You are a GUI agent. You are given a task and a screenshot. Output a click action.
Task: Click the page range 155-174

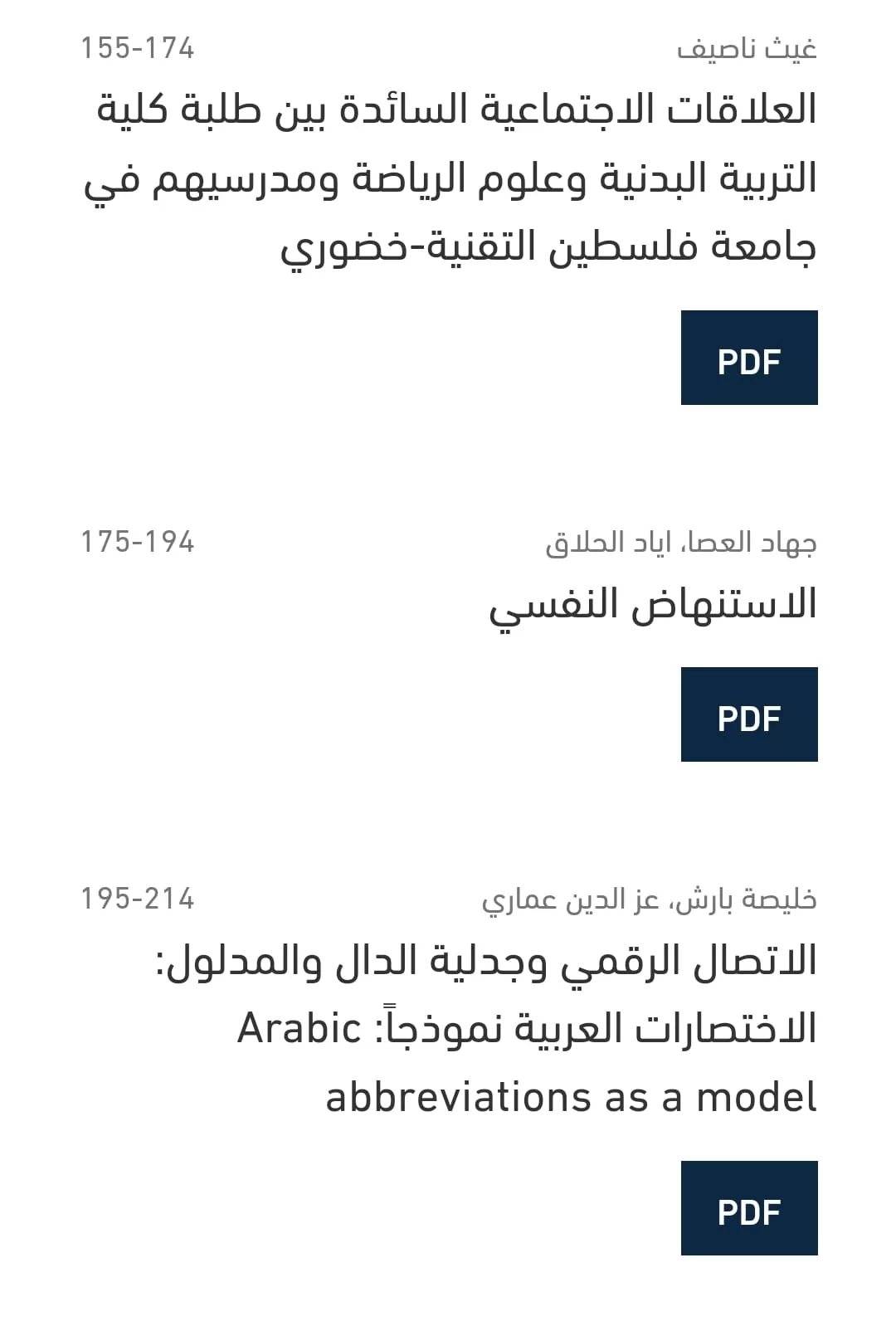click(x=137, y=49)
